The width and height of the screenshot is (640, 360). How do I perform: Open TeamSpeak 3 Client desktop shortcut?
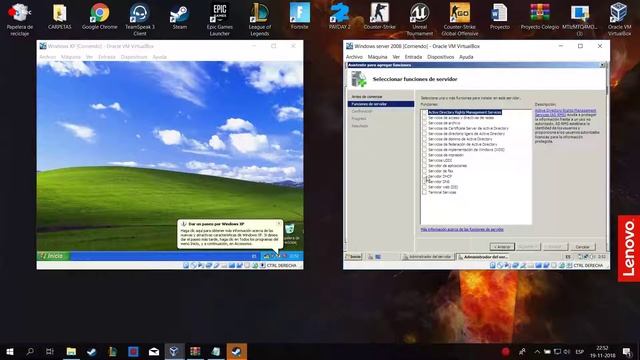140,19
